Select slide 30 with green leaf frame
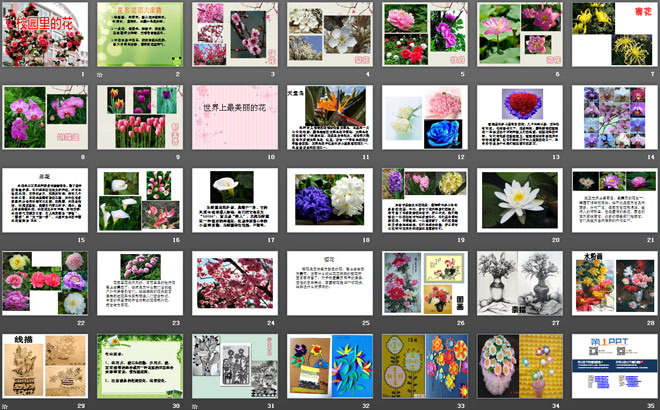 coord(140,366)
